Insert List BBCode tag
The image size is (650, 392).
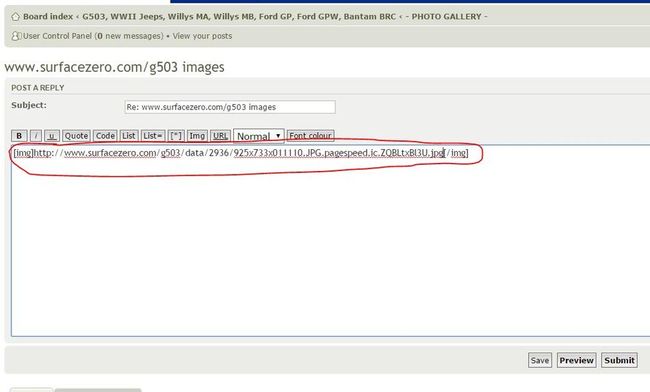[129, 136]
